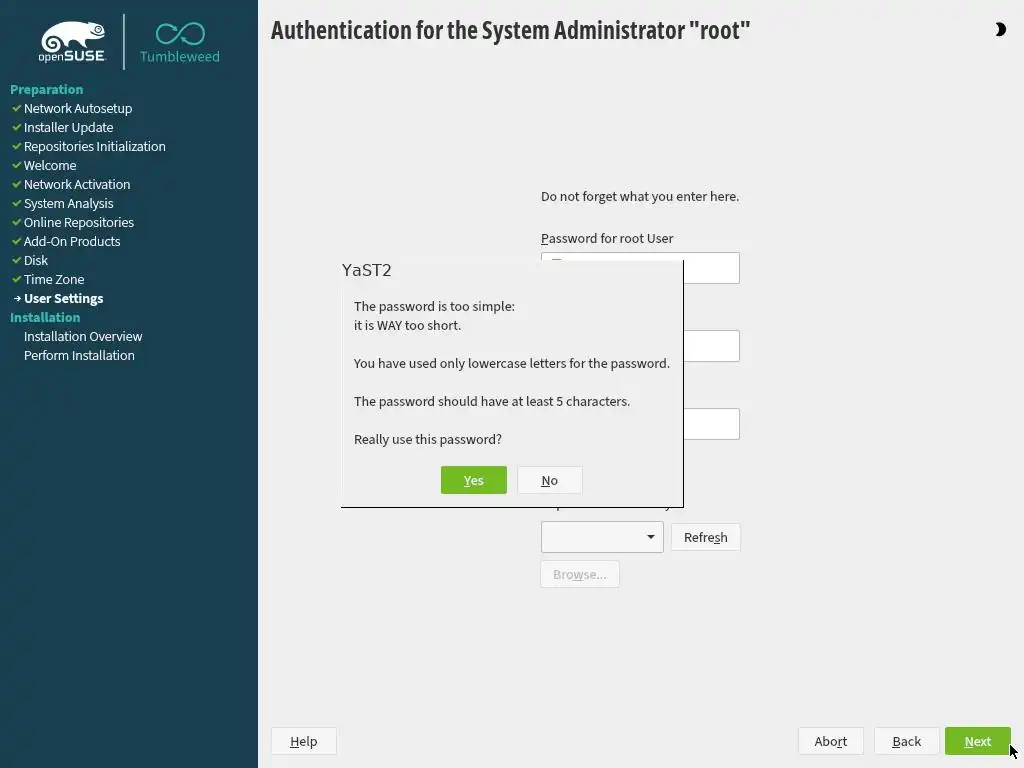
Task: Click the root password input field
Action: 710,268
